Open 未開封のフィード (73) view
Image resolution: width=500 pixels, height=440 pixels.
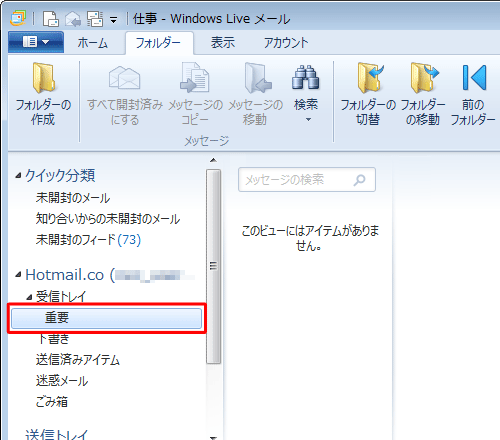[88, 240]
